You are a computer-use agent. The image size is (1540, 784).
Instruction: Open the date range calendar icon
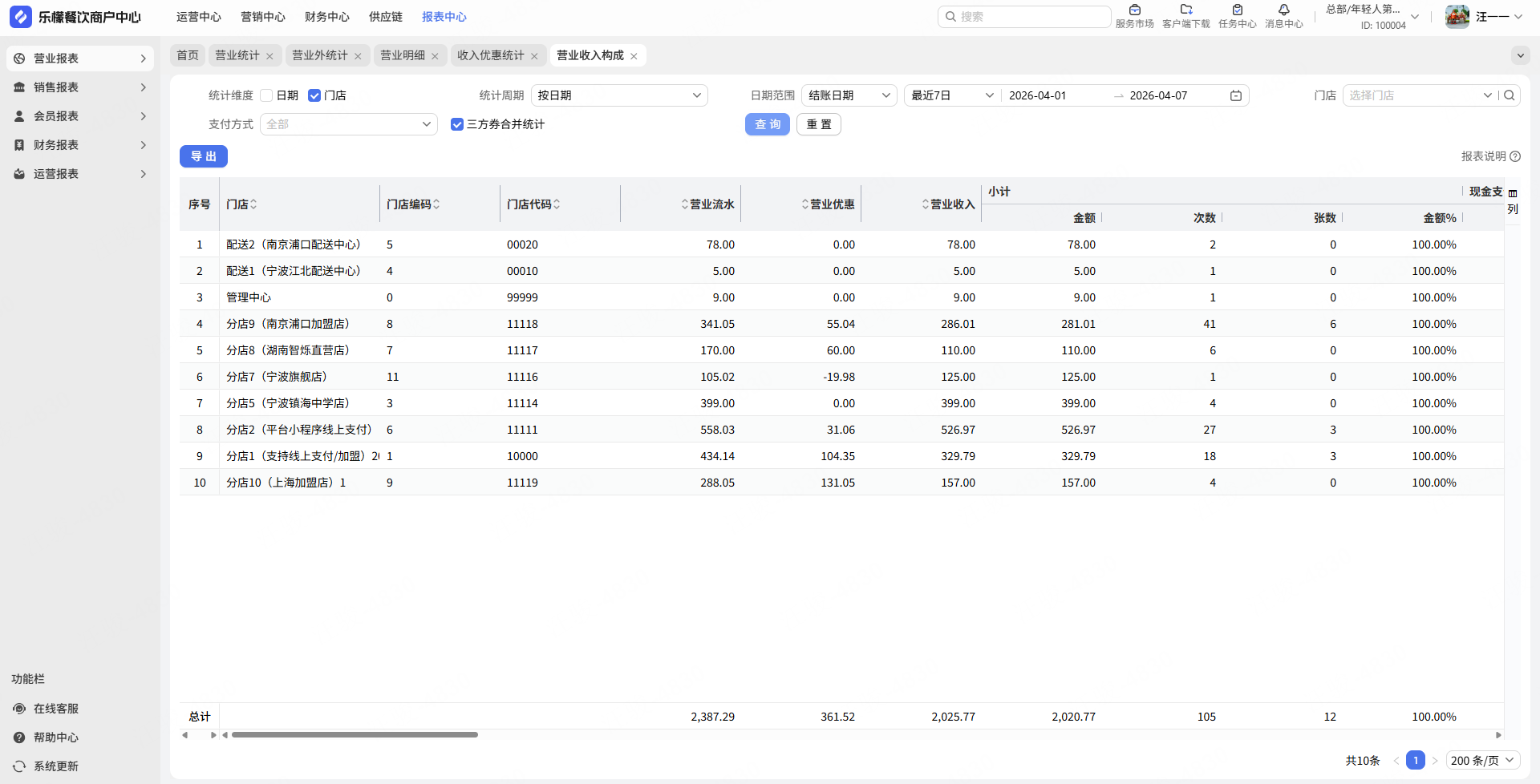tap(1236, 95)
